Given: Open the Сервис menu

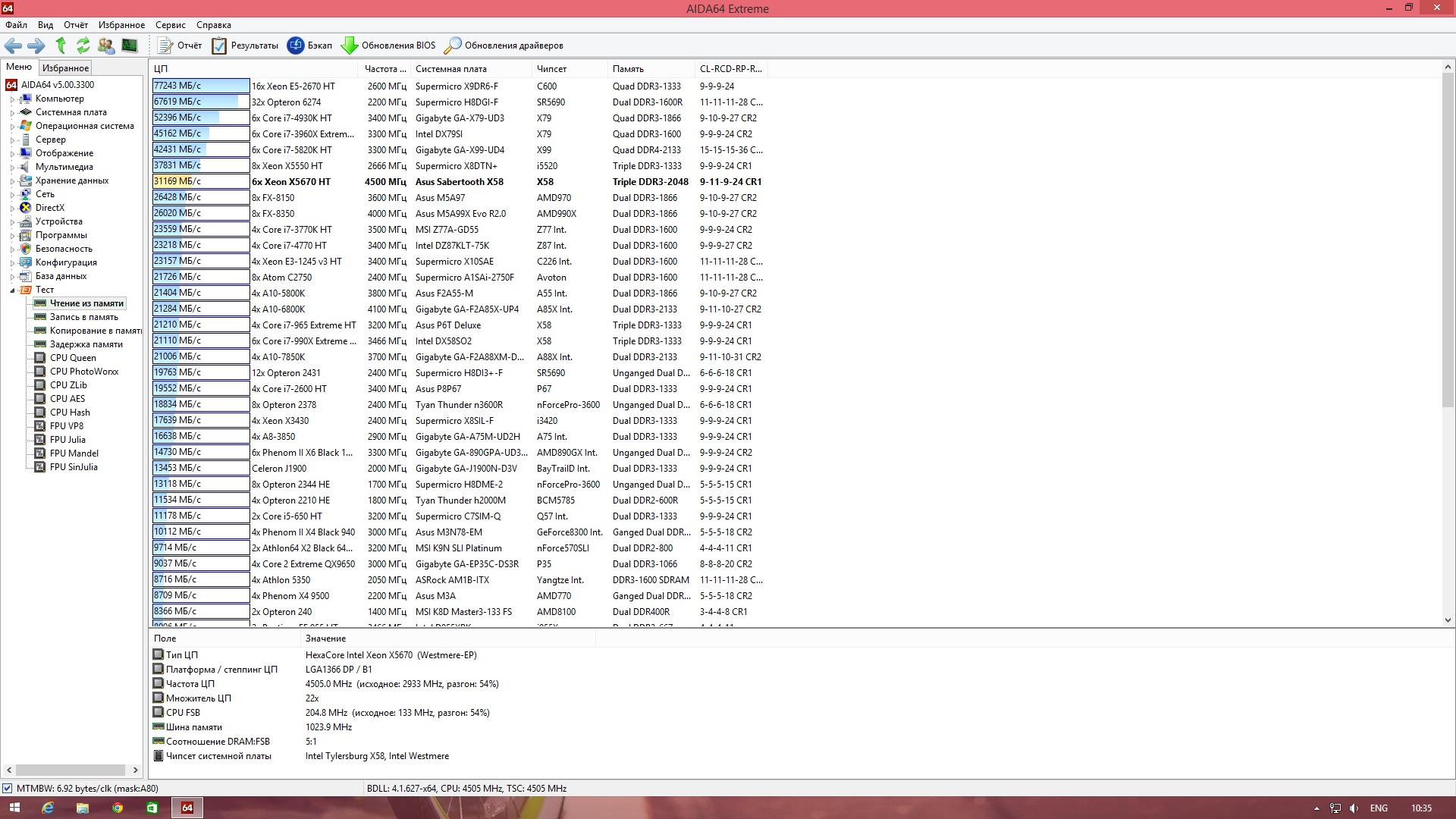Looking at the screenshot, I should pos(170,25).
